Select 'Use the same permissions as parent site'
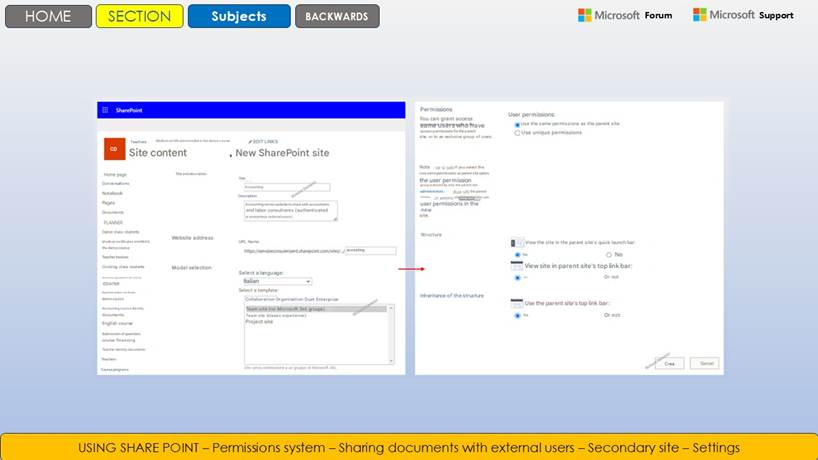818x460 pixels. 517,124
